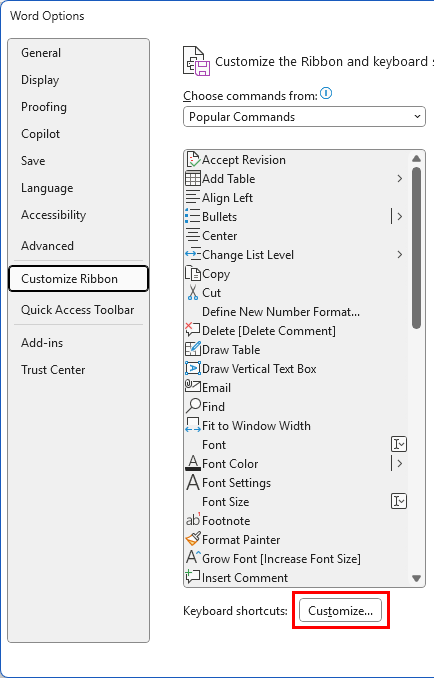Select the Format Painter brush icon
Screen dimensions: 434x678
pos(193,539)
